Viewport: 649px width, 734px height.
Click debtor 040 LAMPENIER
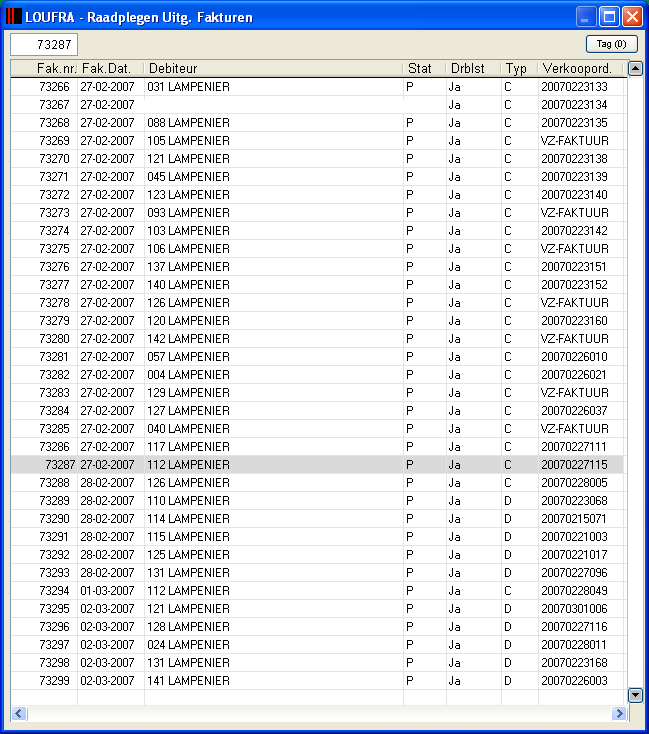click(x=188, y=429)
